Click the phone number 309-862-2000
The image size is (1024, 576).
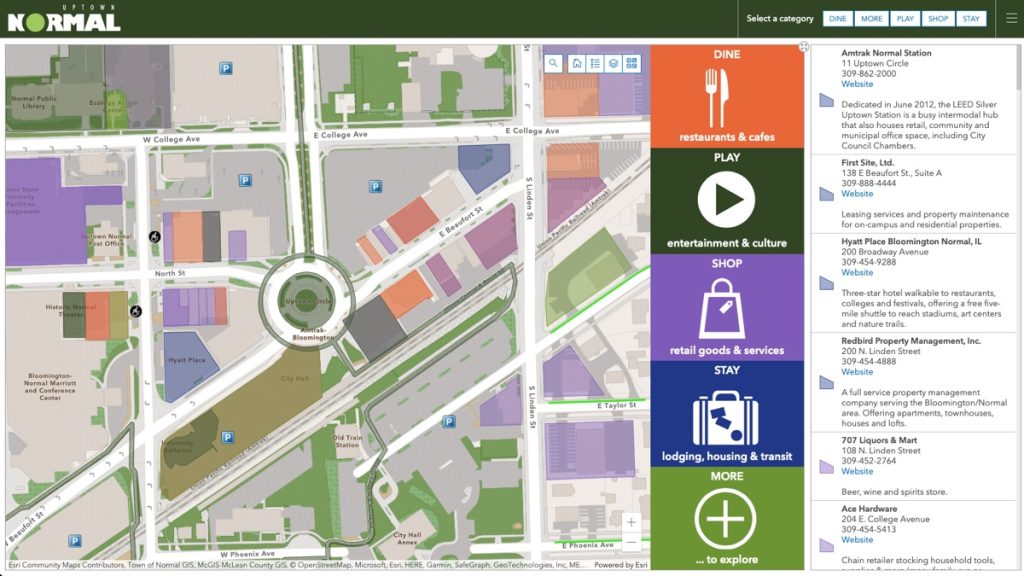pyautogui.click(x=869, y=74)
